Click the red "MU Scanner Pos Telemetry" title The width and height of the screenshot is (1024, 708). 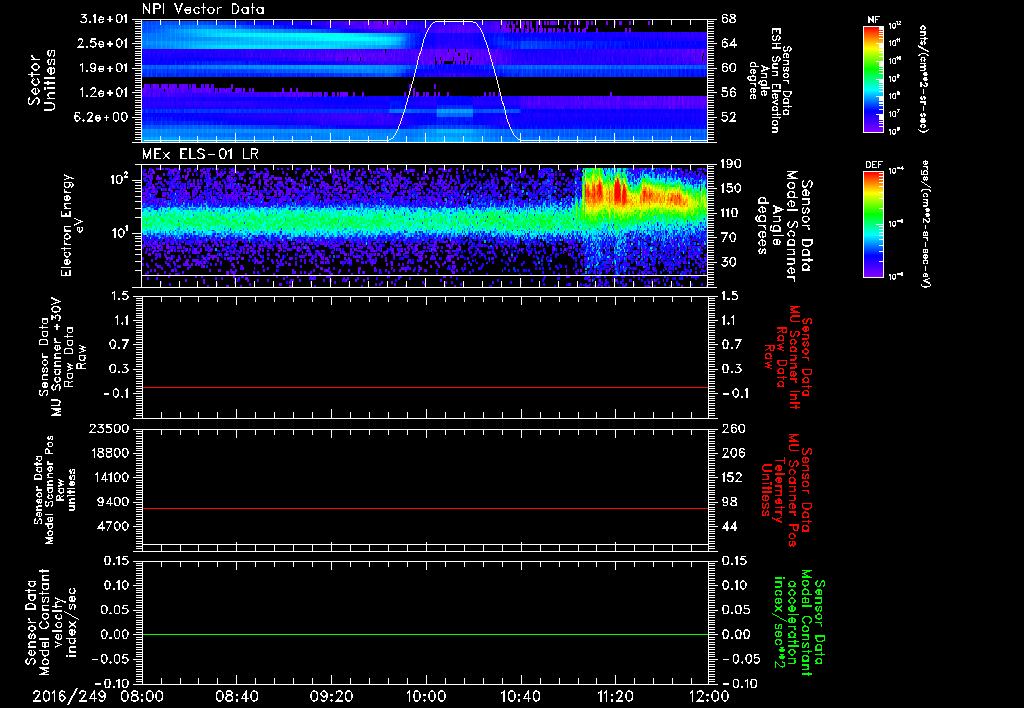pos(786,490)
